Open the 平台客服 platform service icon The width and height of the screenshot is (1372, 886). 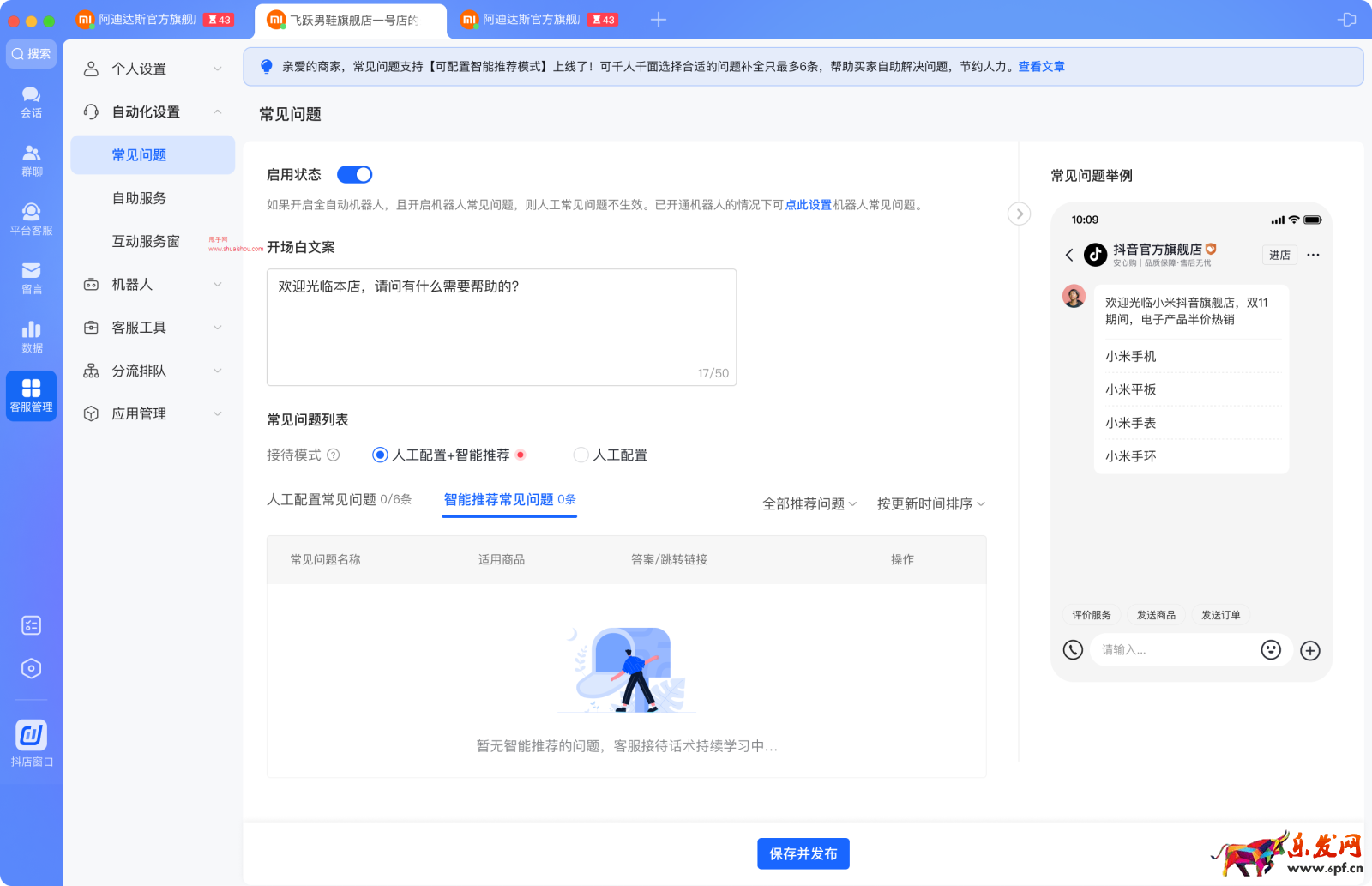tap(31, 220)
